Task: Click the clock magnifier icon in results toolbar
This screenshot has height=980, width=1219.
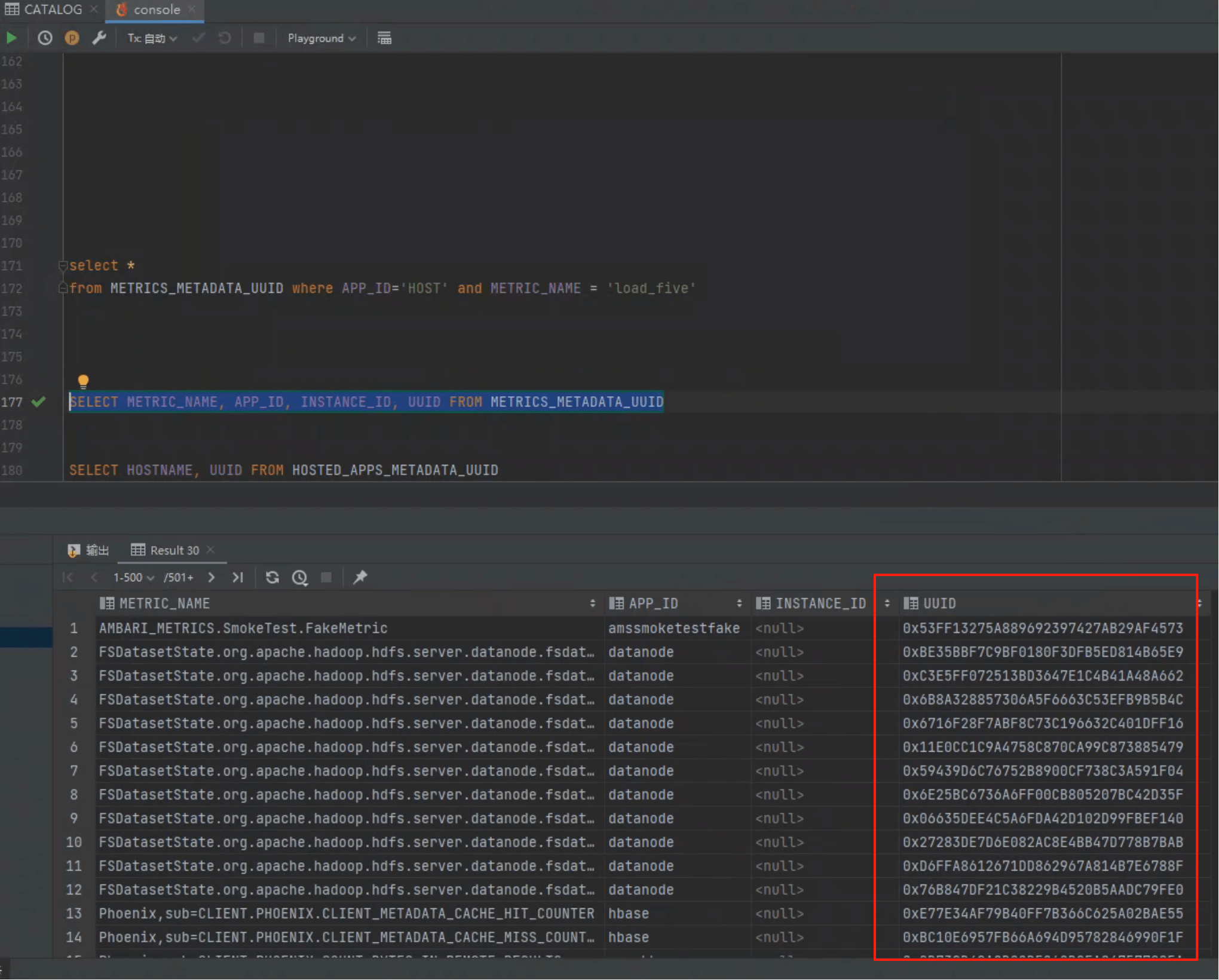Action: click(x=300, y=577)
